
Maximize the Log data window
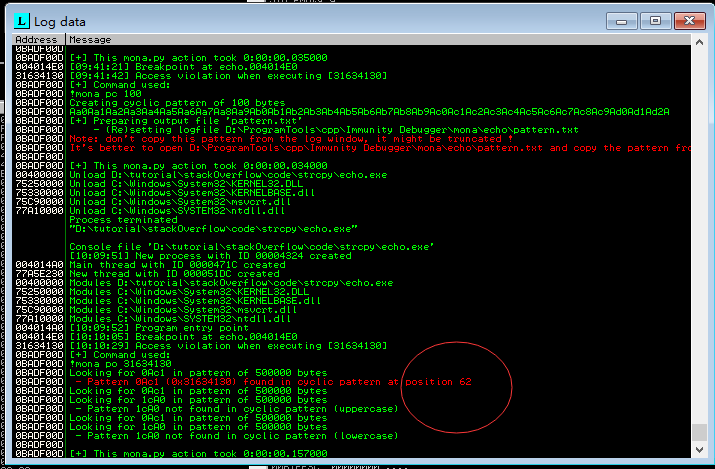tap(655, 21)
